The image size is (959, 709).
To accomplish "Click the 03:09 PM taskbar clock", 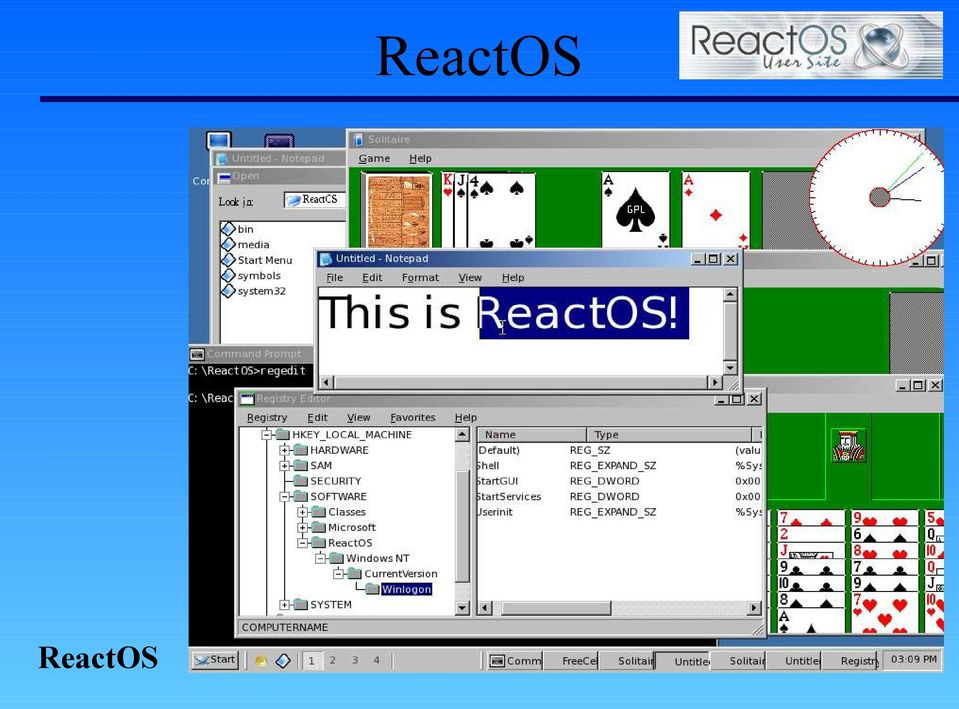I will pyautogui.click(x=914, y=659).
